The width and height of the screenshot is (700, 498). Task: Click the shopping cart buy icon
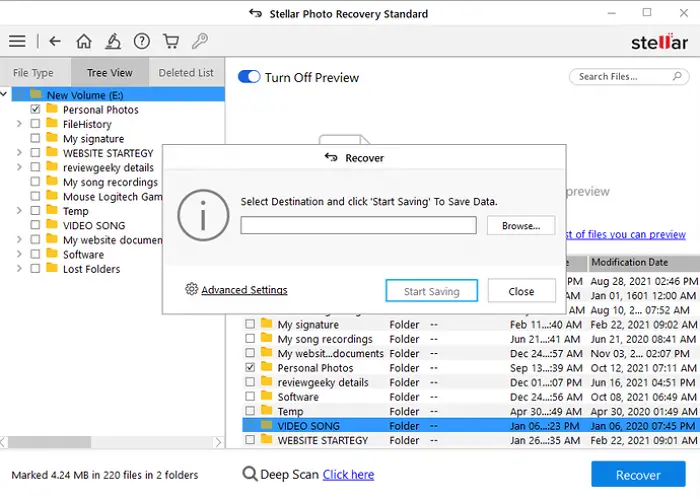coord(171,41)
